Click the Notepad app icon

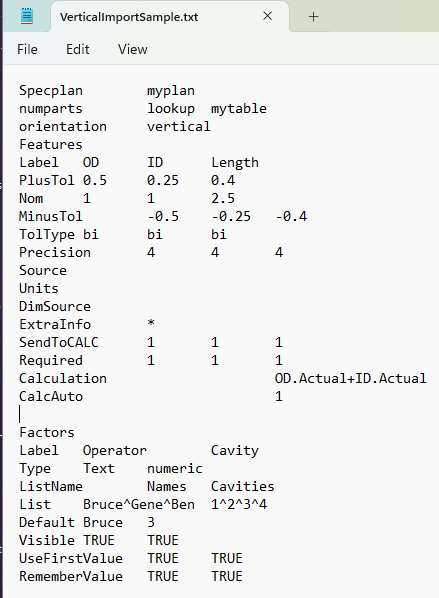coord(27,16)
